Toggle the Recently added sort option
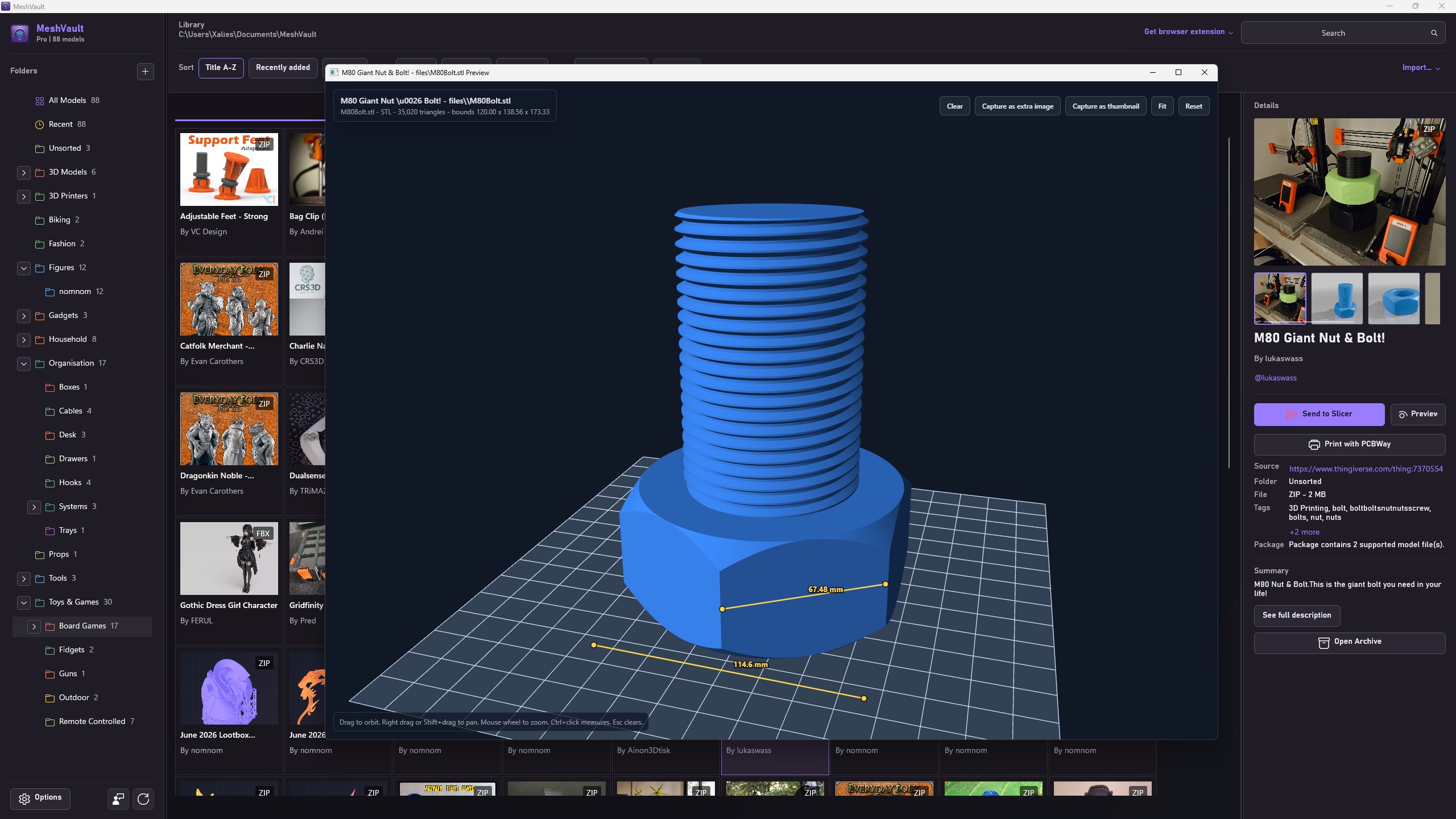Image resolution: width=1456 pixels, height=819 pixels. pos(283,68)
